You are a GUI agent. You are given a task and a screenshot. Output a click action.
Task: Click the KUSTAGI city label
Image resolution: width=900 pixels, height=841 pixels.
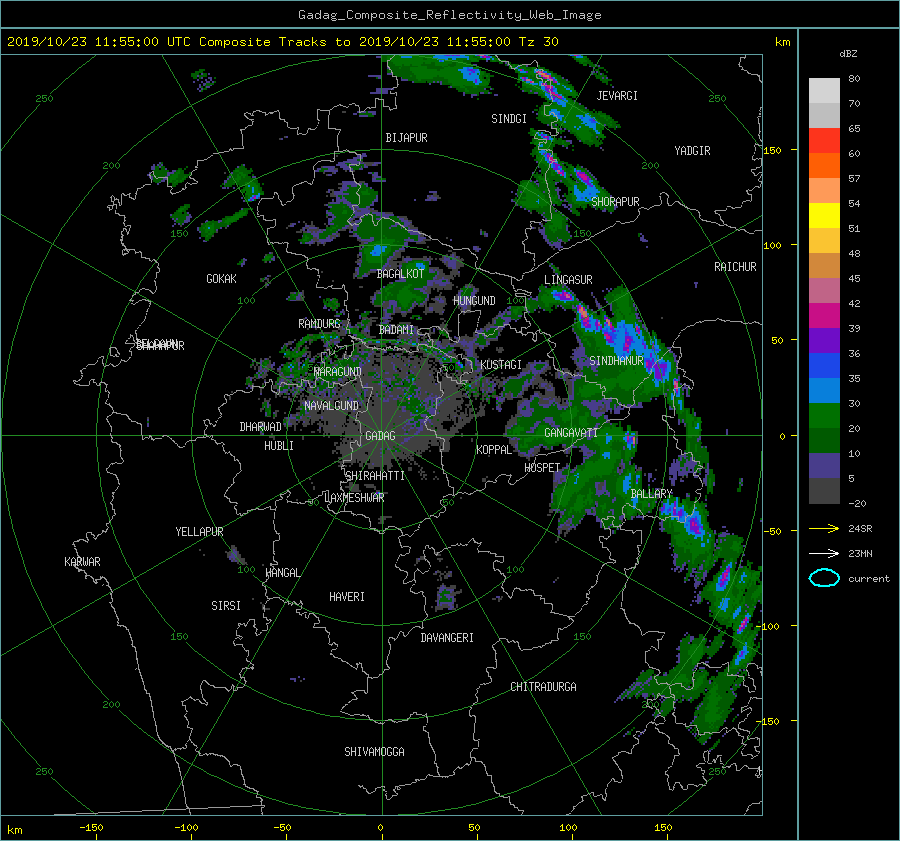click(x=501, y=365)
